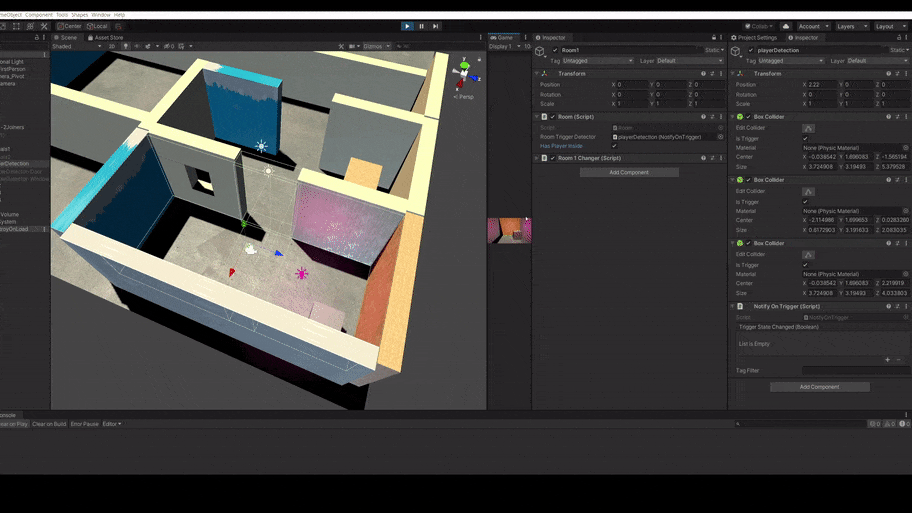The height and width of the screenshot is (513, 912).
Task: Toggle pivot mode using the Center button
Action: 70,26
